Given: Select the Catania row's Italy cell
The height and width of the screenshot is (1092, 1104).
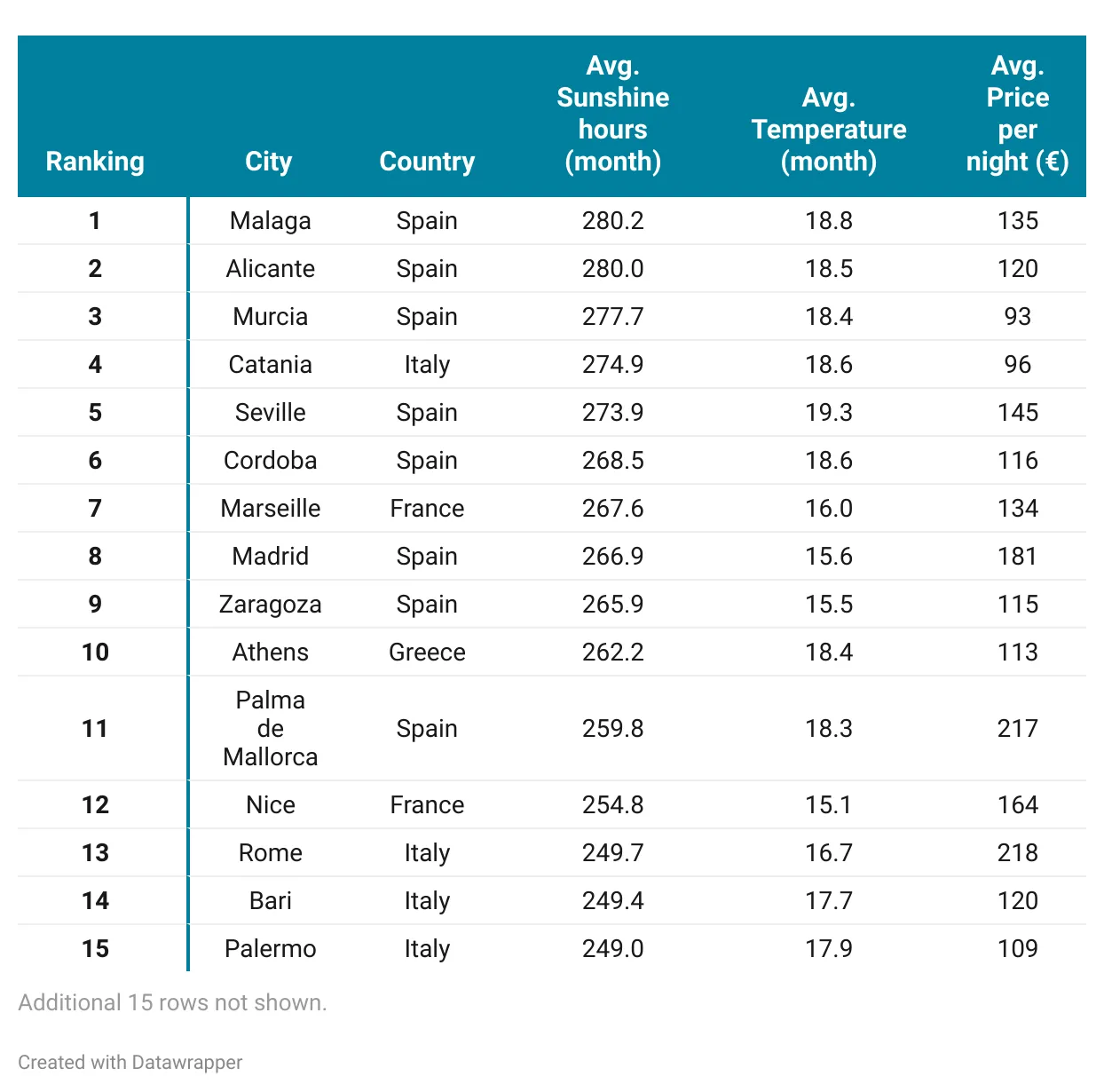Looking at the screenshot, I should [427, 365].
